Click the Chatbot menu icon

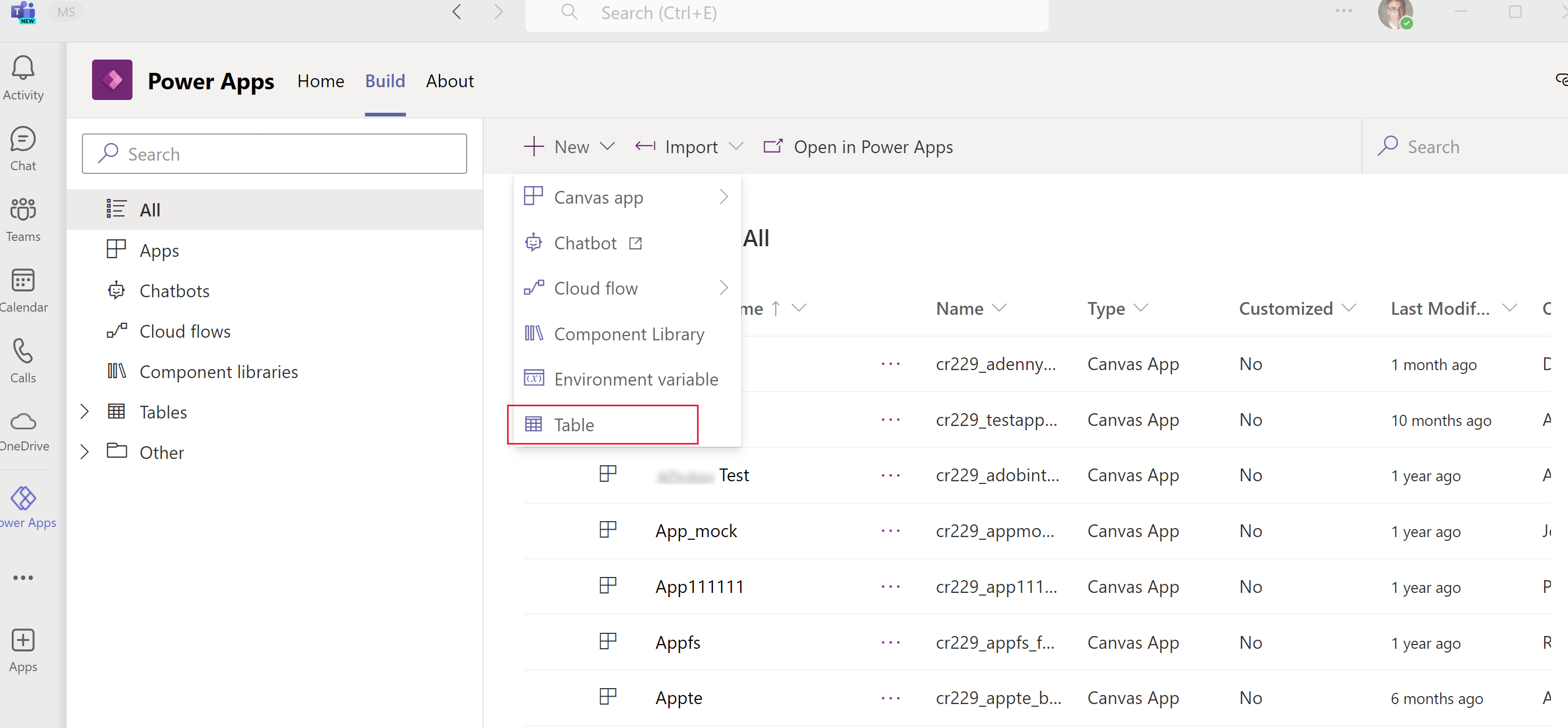click(534, 243)
